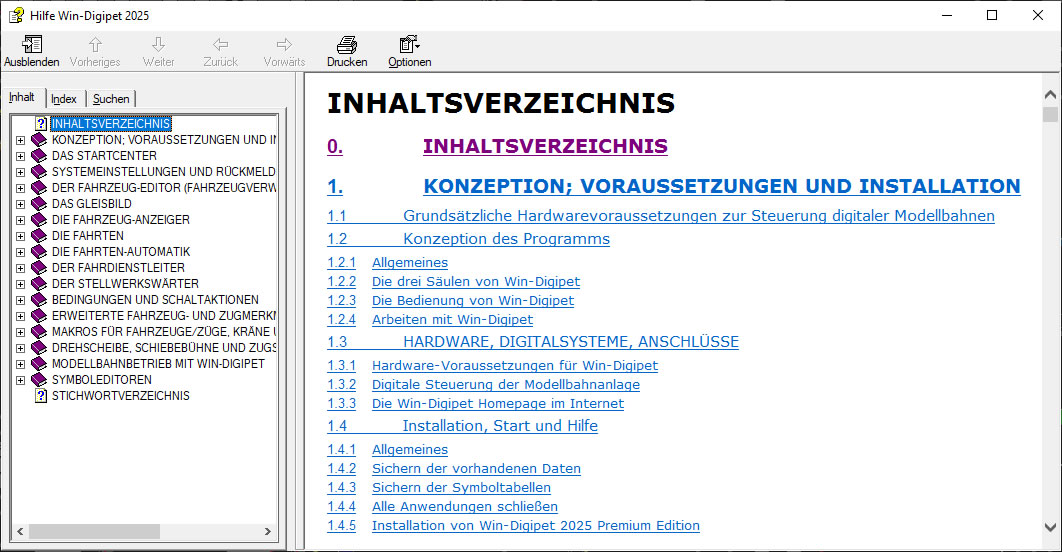Viewport: 1062px width, 552px height.
Task: Click the Drucken printer icon
Action: click(346, 45)
